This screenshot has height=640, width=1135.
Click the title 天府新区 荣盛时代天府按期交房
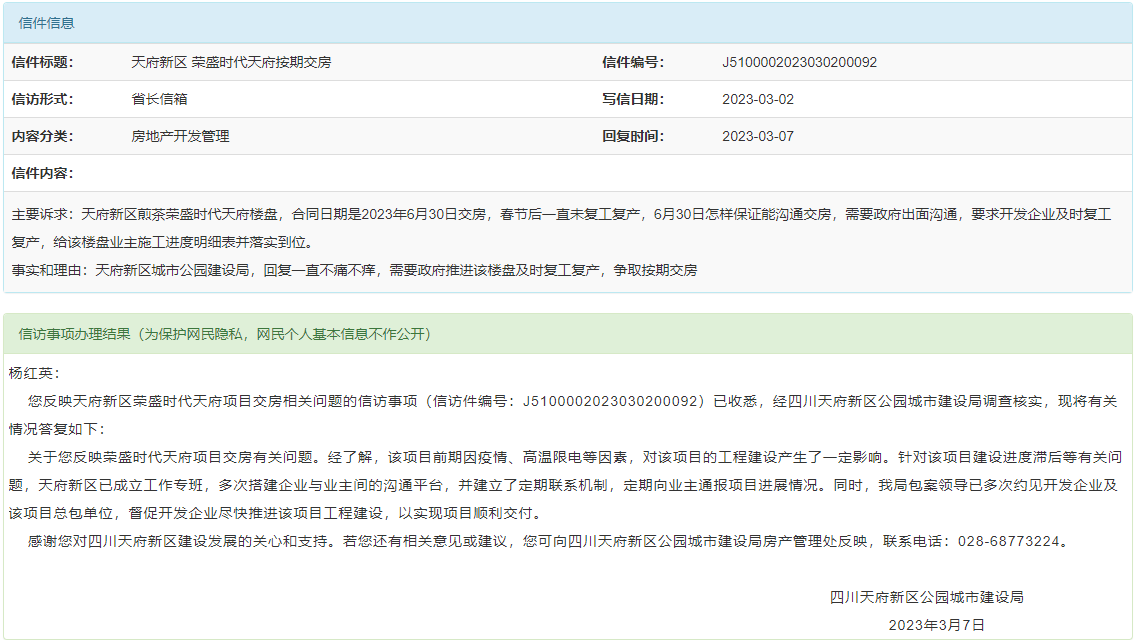231,62
